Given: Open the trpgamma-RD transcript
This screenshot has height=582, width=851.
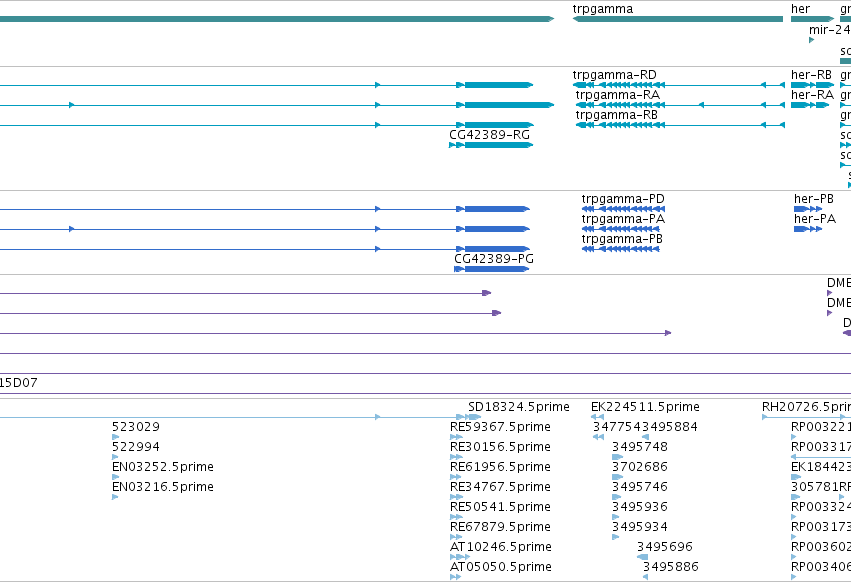Looking at the screenshot, I should pos(678,85).
